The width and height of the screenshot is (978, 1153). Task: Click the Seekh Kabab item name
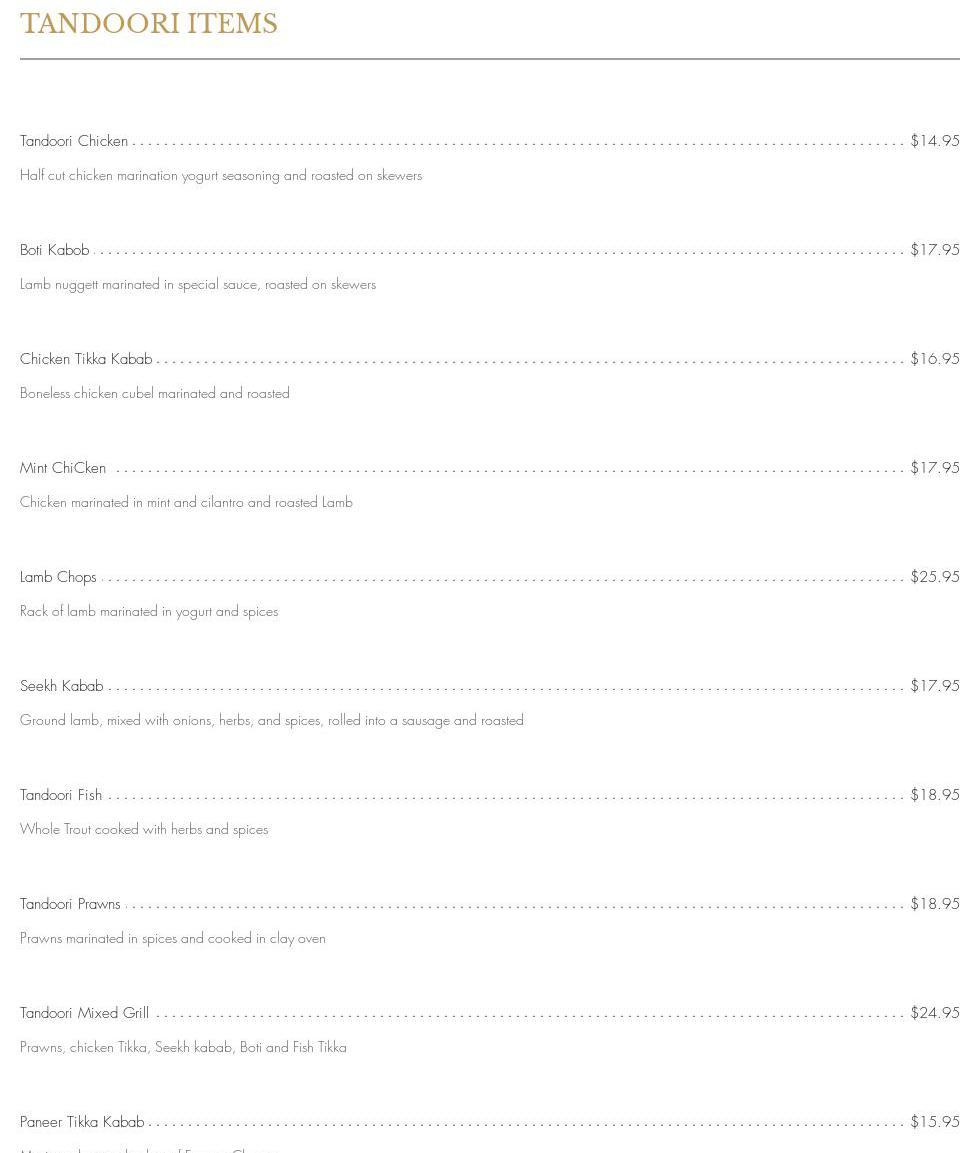62,686
